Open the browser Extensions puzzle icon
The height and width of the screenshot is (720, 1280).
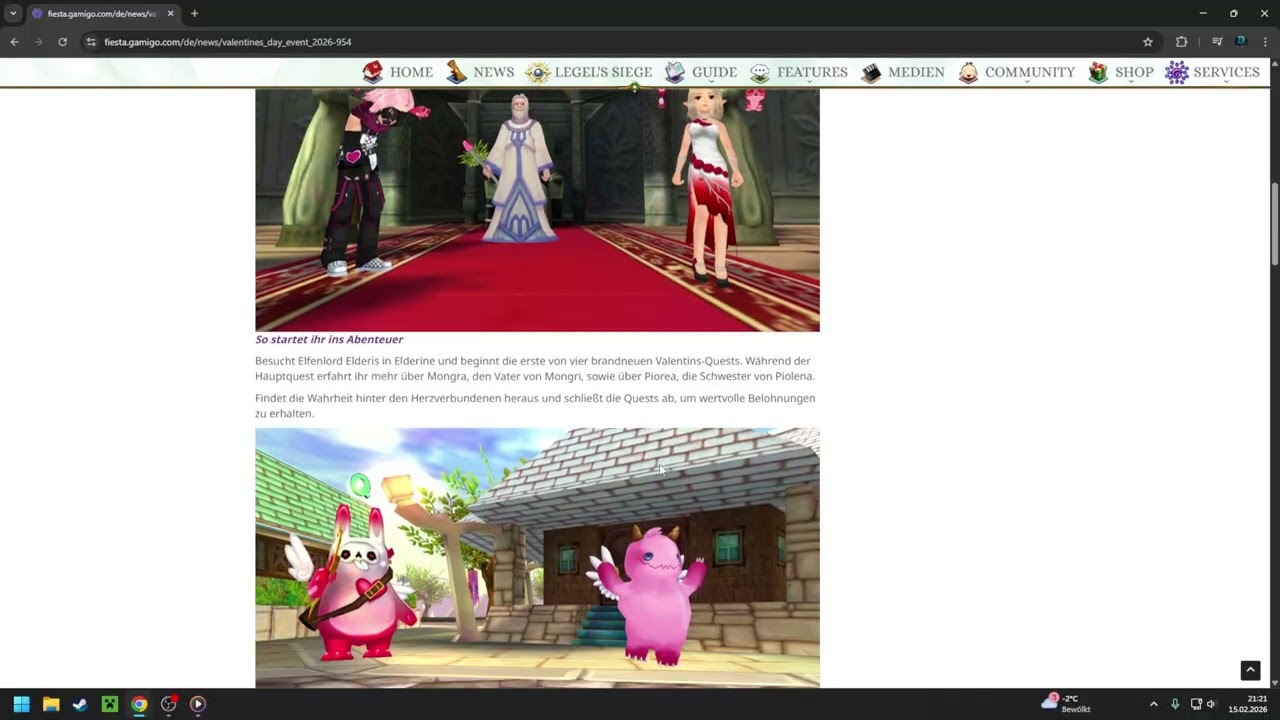pos(1181,42)
